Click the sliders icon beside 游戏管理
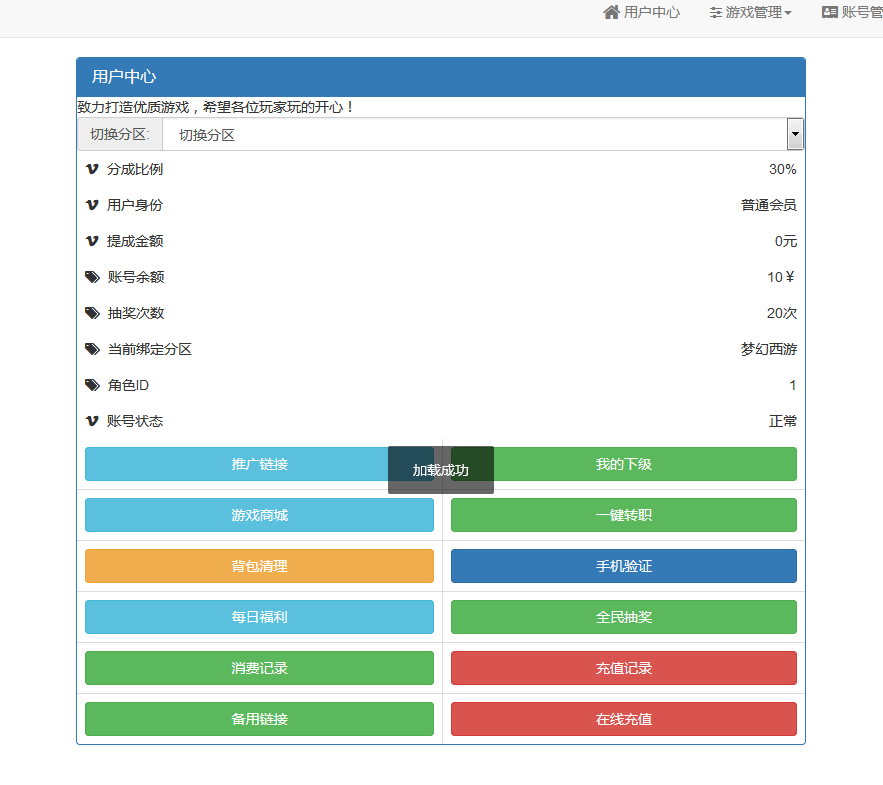883x785 pixels. 715,12
